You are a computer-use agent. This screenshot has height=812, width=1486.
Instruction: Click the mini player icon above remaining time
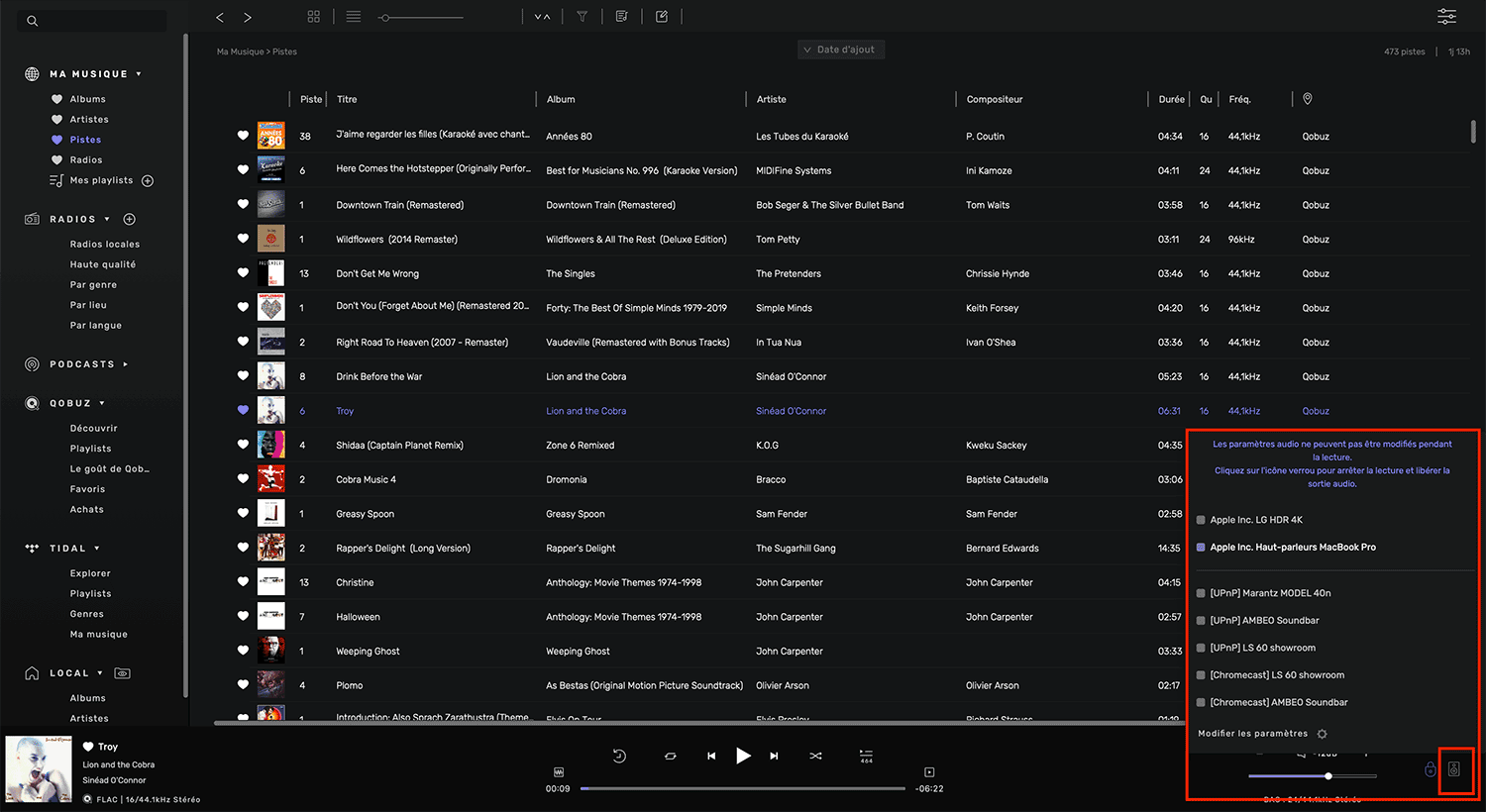tap(929, 772)
